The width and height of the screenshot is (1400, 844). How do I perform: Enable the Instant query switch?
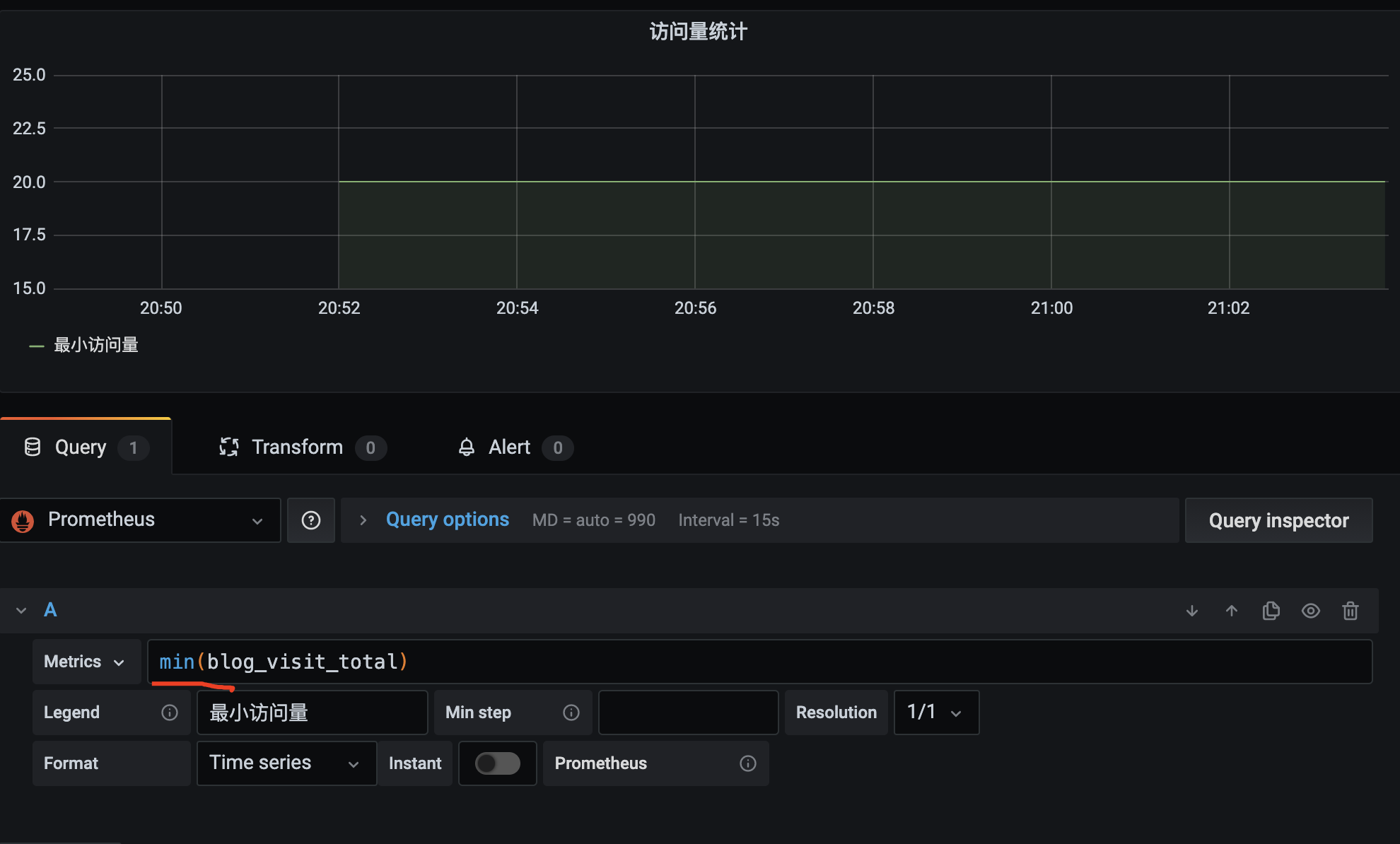497,763
